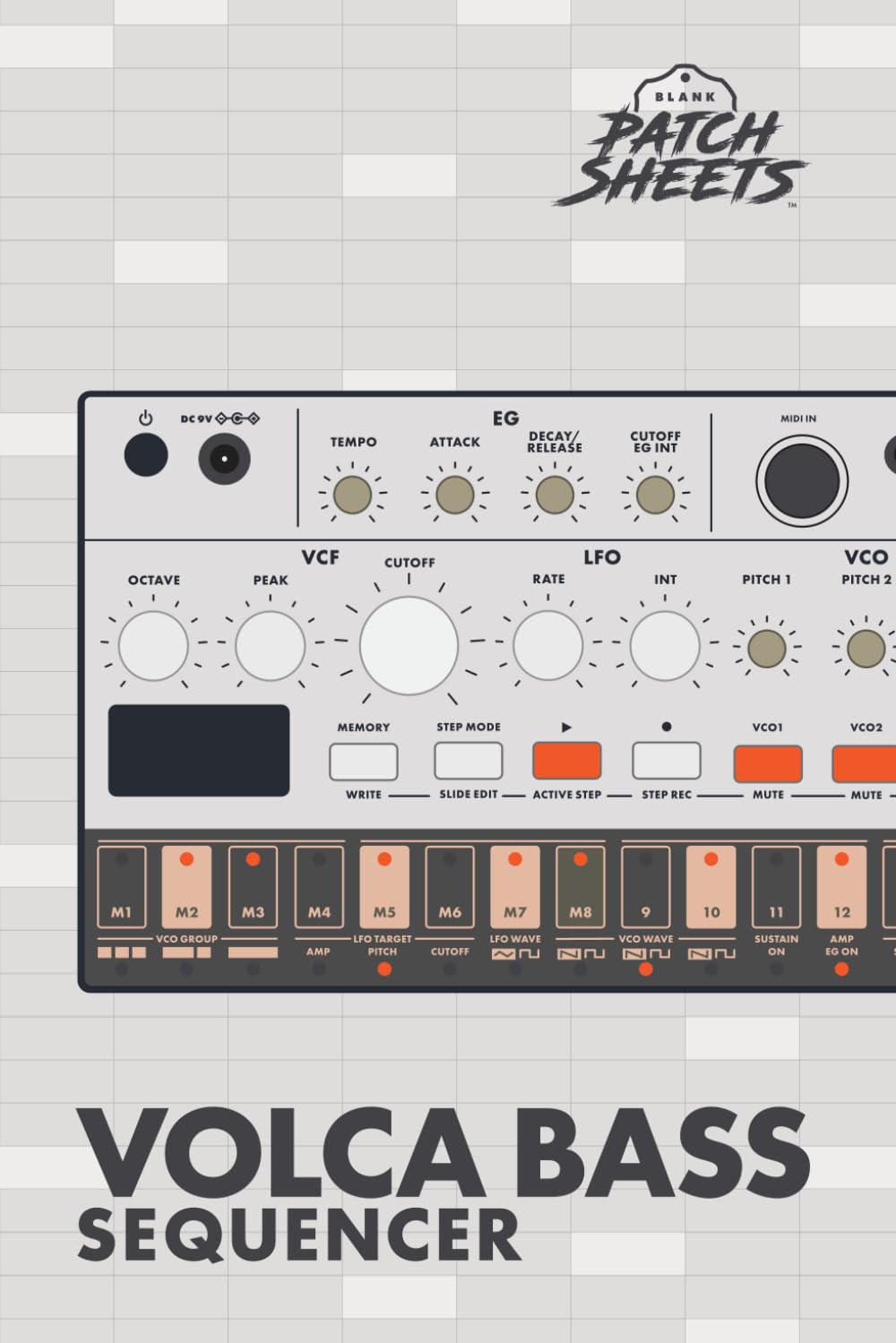
Task: Click the VCF section heading
Action: (x=320, y=557)
